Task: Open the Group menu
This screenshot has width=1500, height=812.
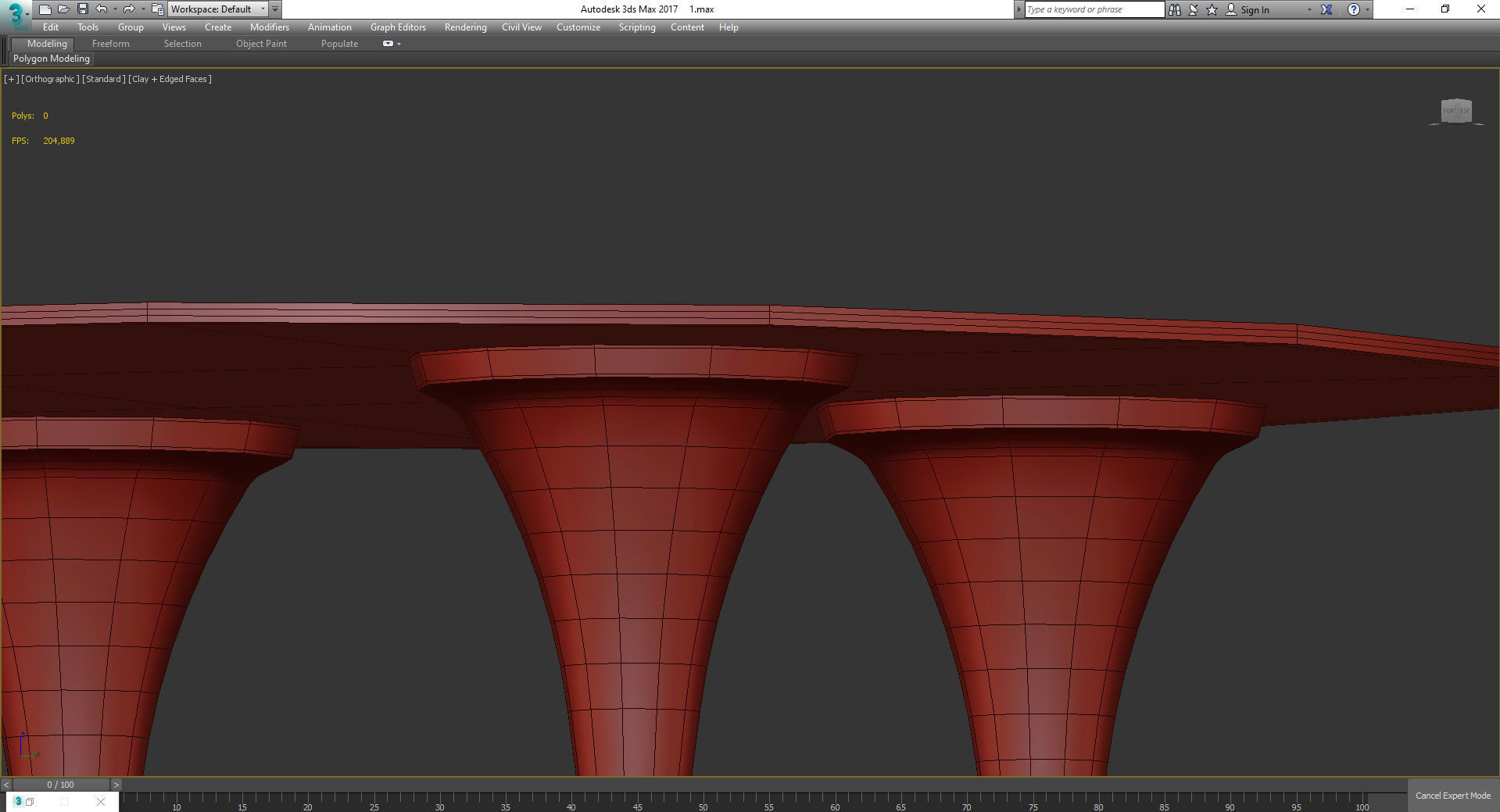Action: [131, 27]
